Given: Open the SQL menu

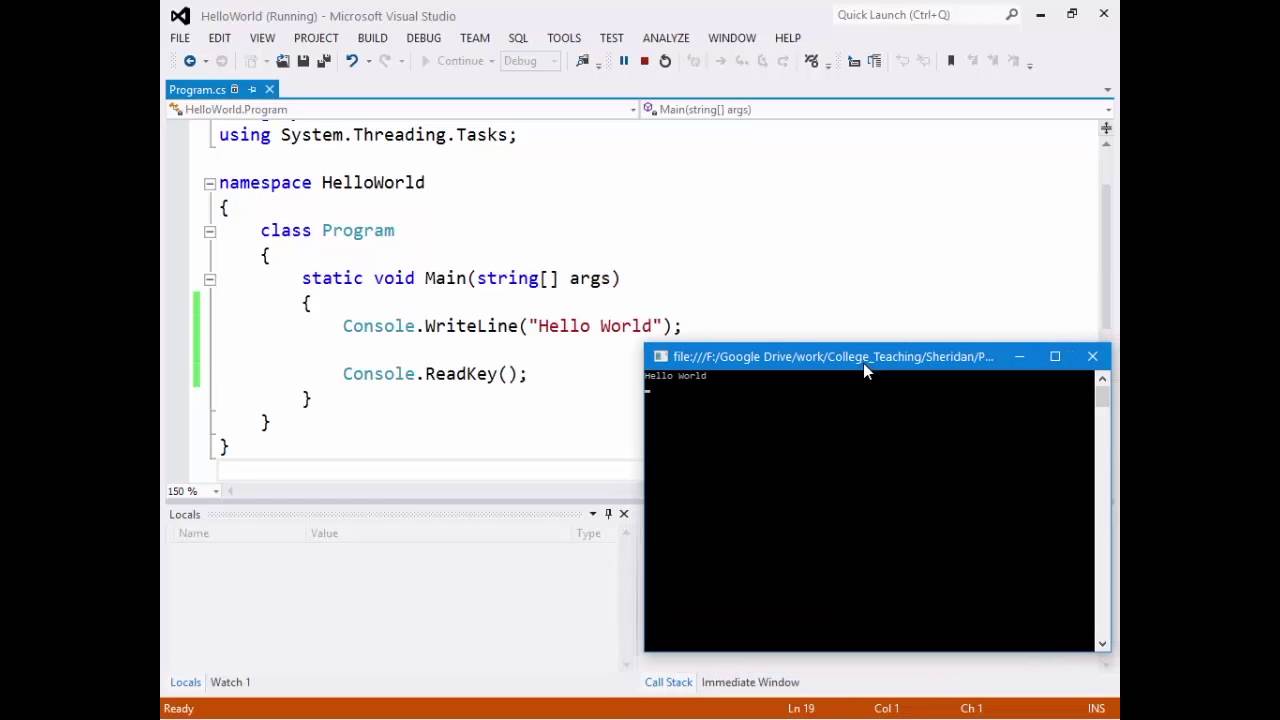Looking at the screenshot, I should [x=518, y=38].
